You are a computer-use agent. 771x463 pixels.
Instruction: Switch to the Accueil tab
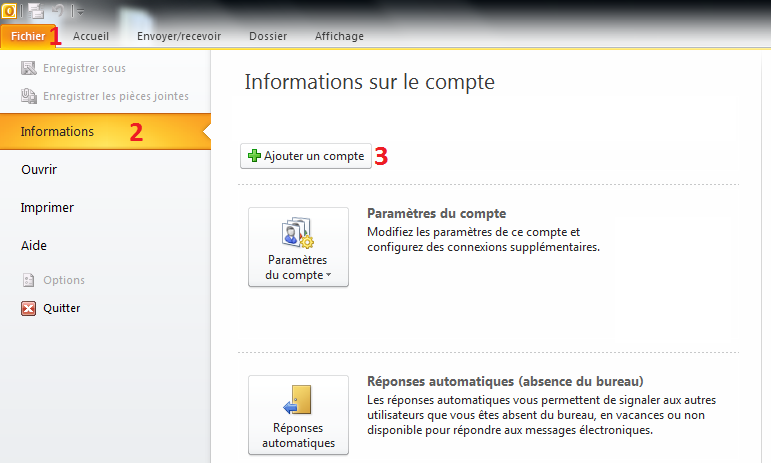pyautogui.click(x=91, y=36)
